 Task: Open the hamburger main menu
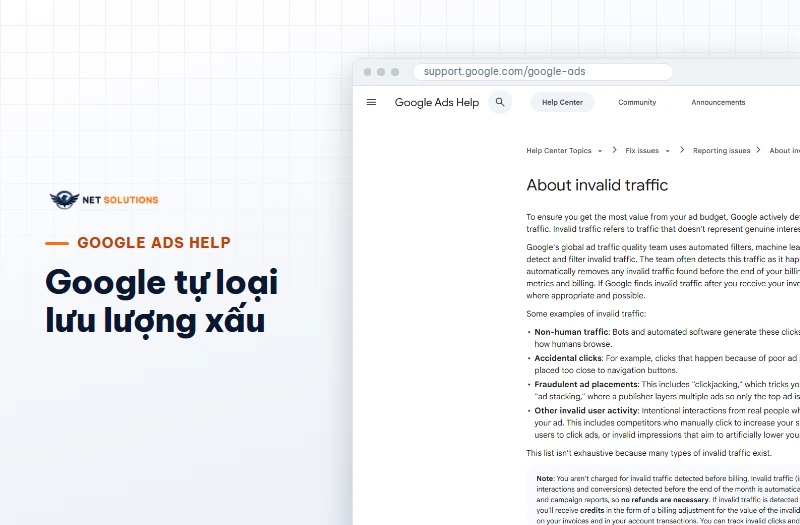pyautogui.click(x=371, y=102)
